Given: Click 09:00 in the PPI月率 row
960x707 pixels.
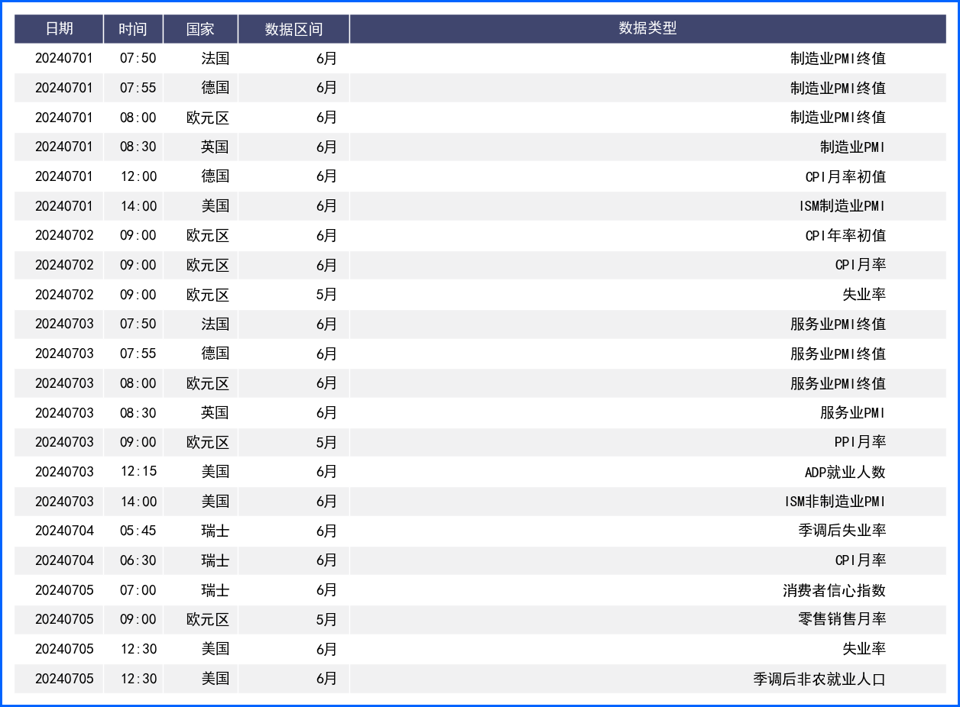Looking at the screenshot, I should click(x=138, y=442).
